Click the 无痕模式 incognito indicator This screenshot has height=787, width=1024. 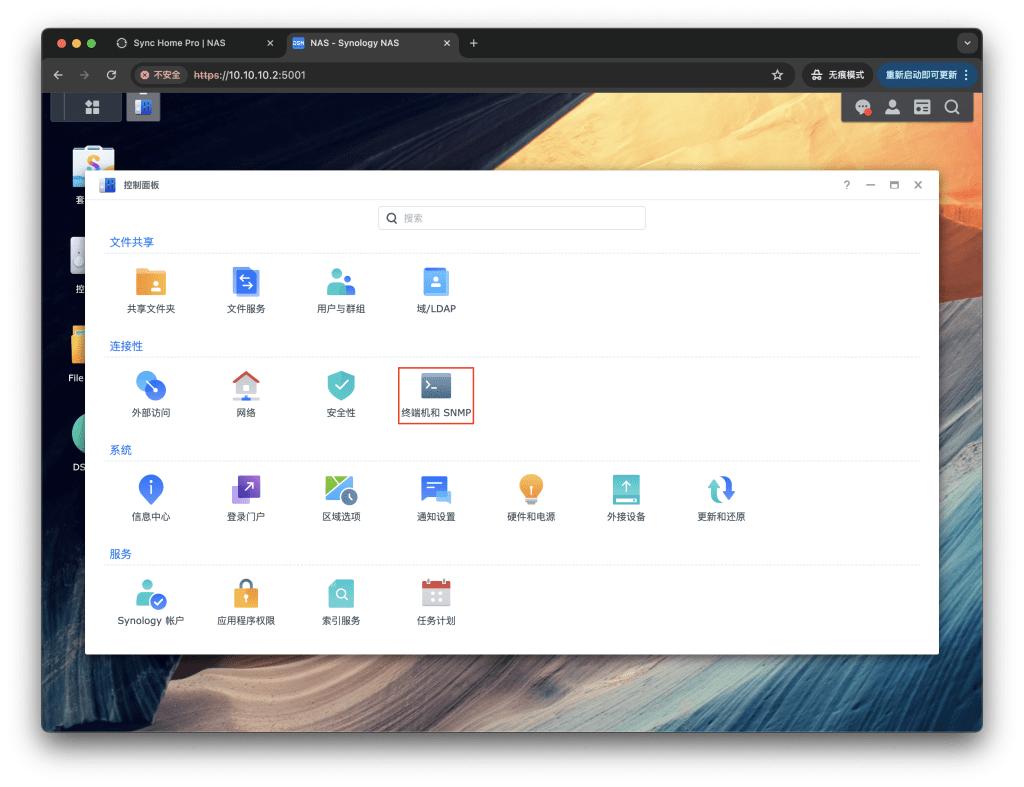pyautogui.click(x=837, y=75)
